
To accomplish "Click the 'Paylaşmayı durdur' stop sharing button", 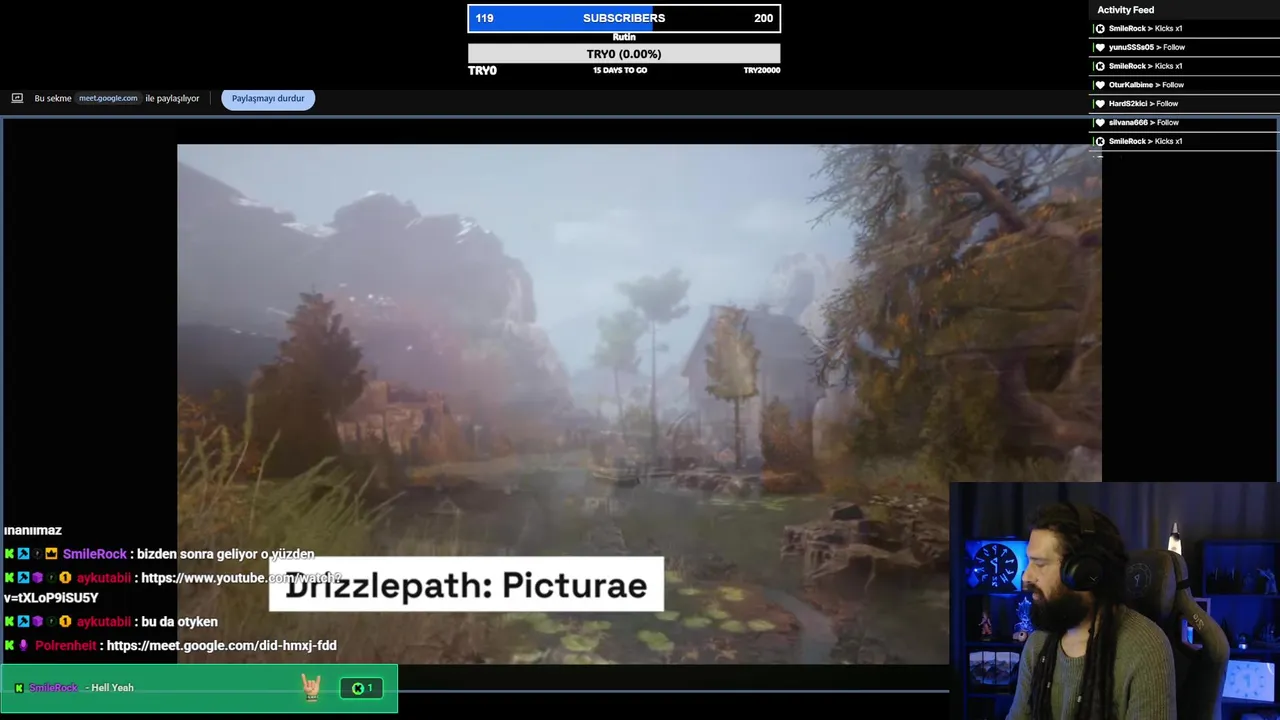I will tap(268, 98).
